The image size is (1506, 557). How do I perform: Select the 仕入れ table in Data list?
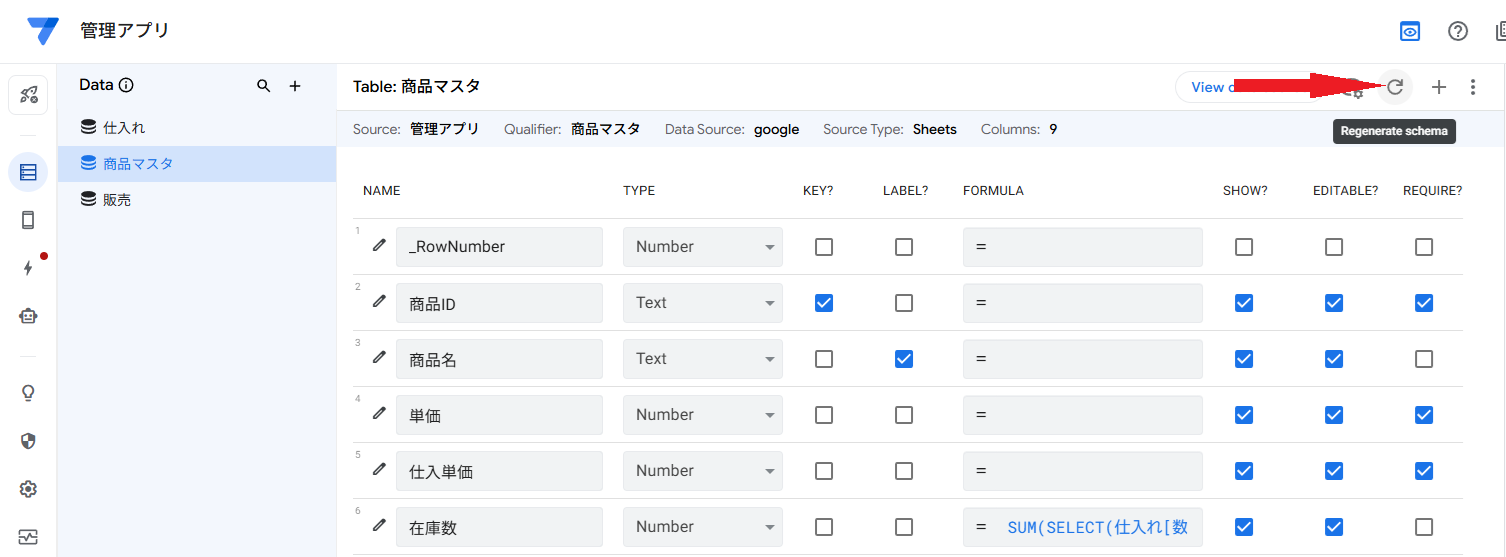coord(125,128)
